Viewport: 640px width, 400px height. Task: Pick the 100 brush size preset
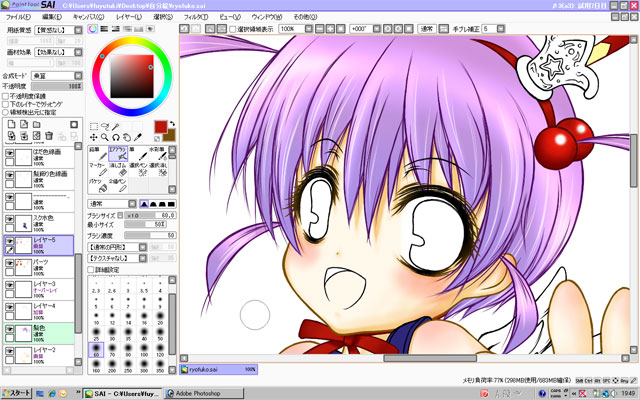pyautogui.click(x=144, y=350)
